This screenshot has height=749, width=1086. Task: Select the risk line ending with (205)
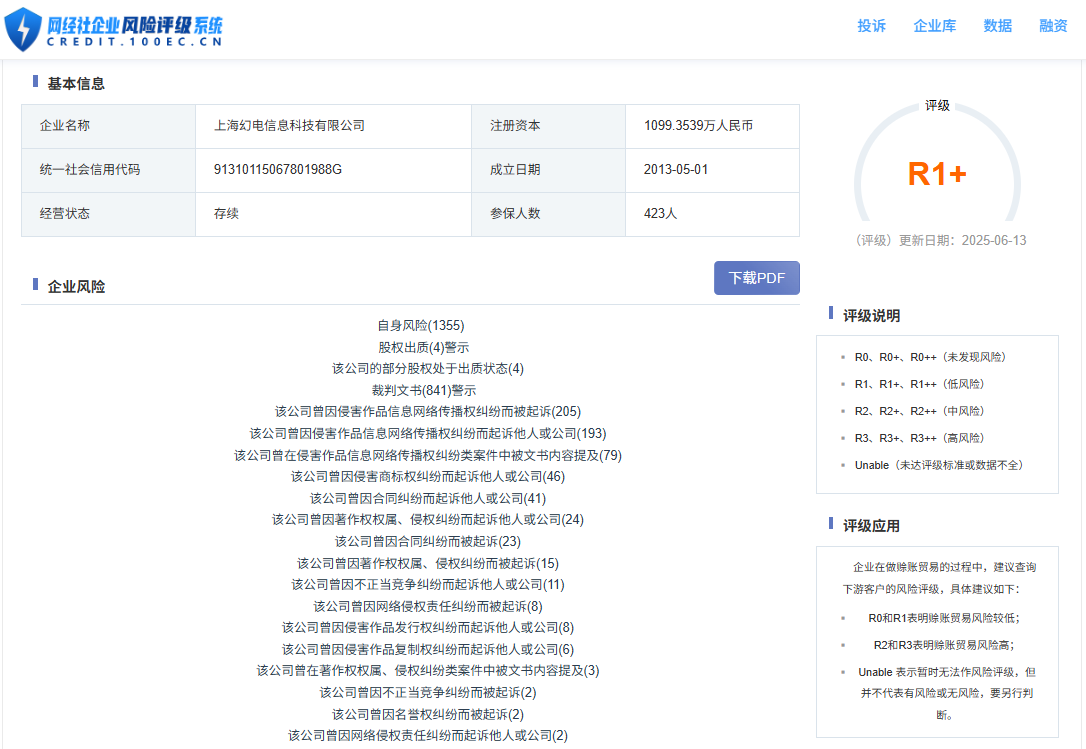(427, 411)
